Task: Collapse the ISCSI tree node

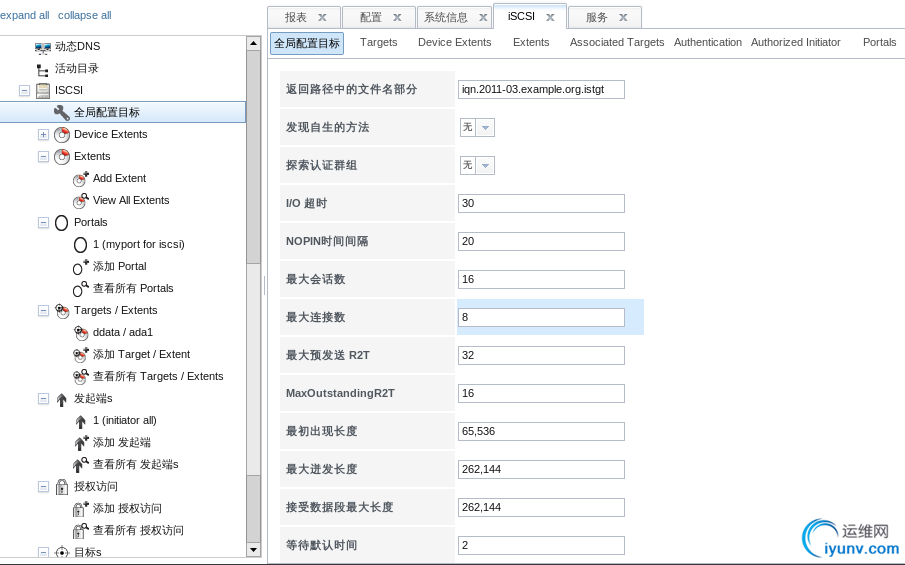Action: coord(24,90)
